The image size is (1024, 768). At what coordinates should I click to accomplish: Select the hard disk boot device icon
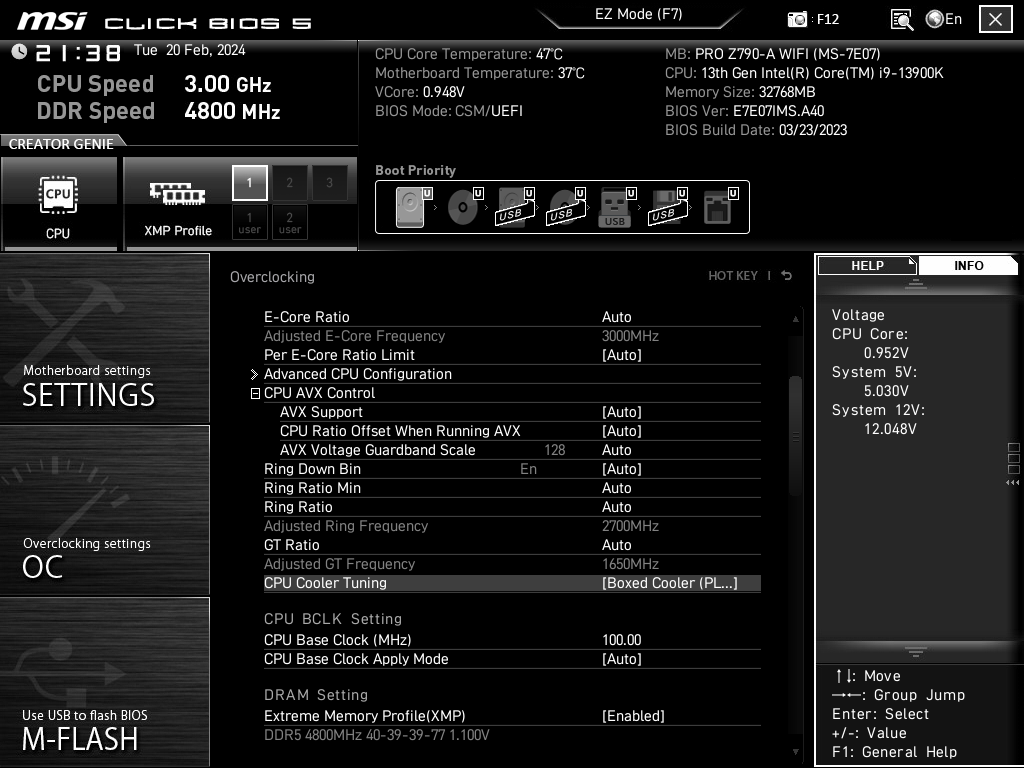point(413,207)
